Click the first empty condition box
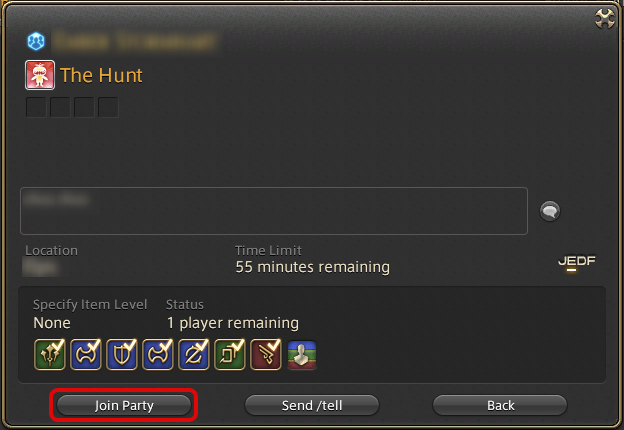The height and width of the screenshot is (430, 624). coord(36,107)
